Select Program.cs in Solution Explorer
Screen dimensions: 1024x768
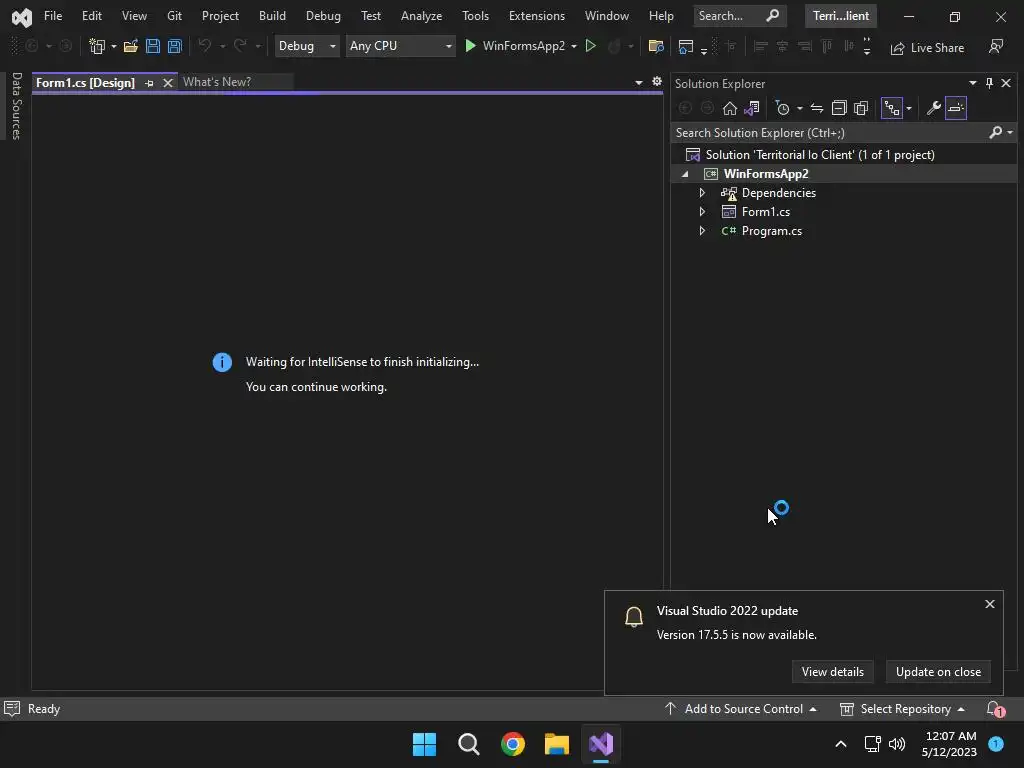[771, 231]
